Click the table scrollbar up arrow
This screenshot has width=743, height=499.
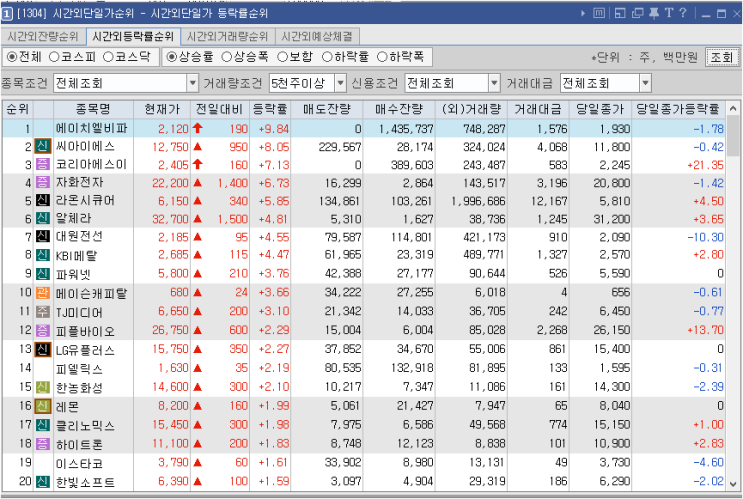point(733,109)
